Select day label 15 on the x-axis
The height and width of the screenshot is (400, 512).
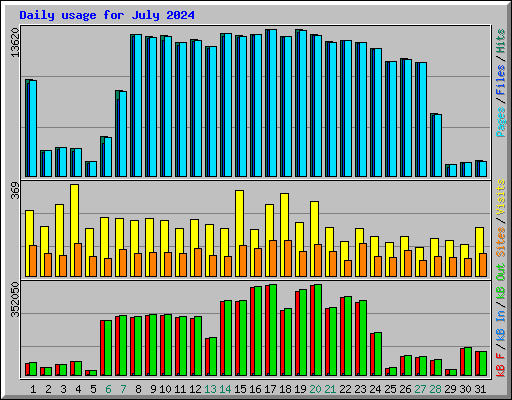240,389
